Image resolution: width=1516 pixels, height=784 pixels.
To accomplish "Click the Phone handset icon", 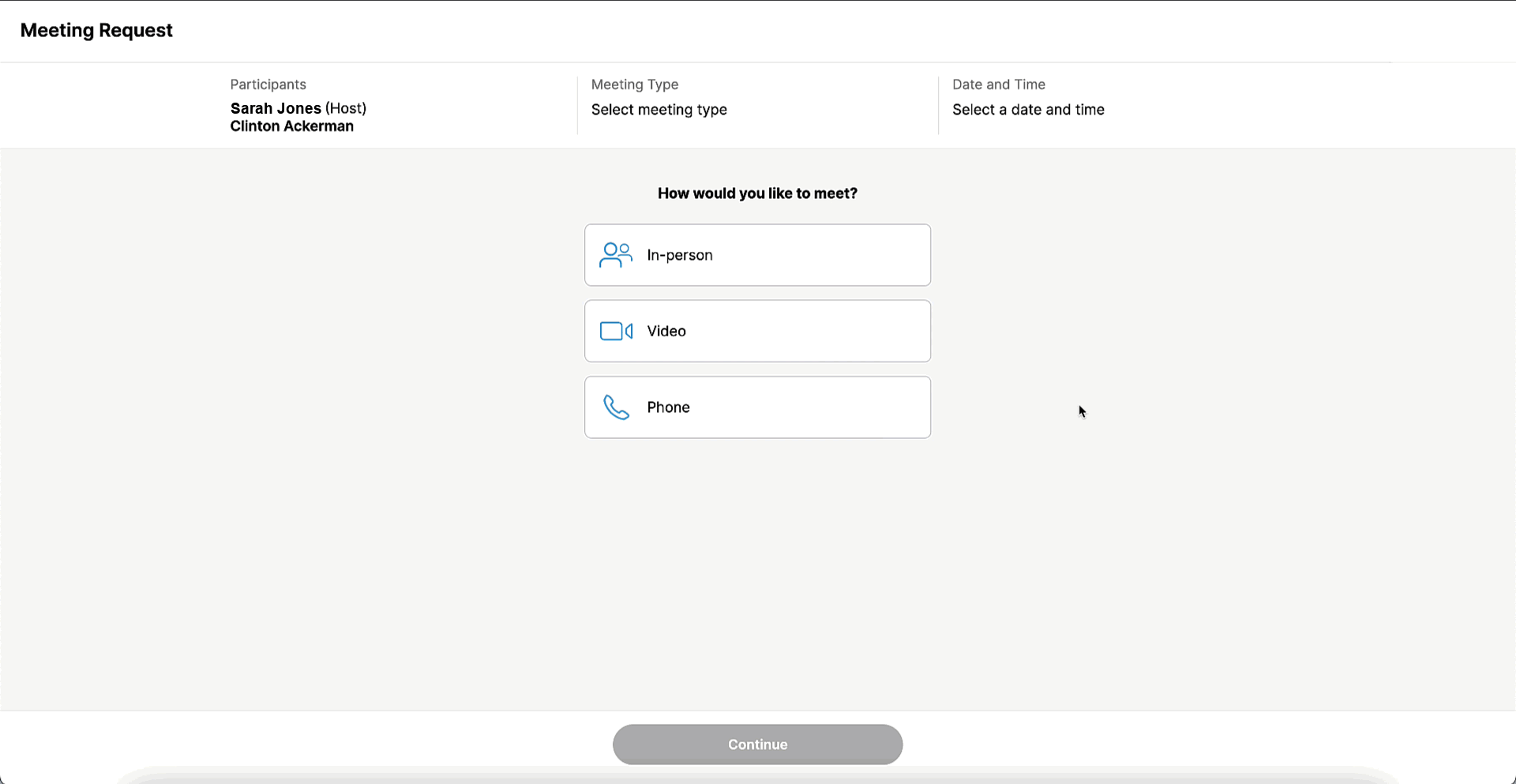I will pos(616,407).
